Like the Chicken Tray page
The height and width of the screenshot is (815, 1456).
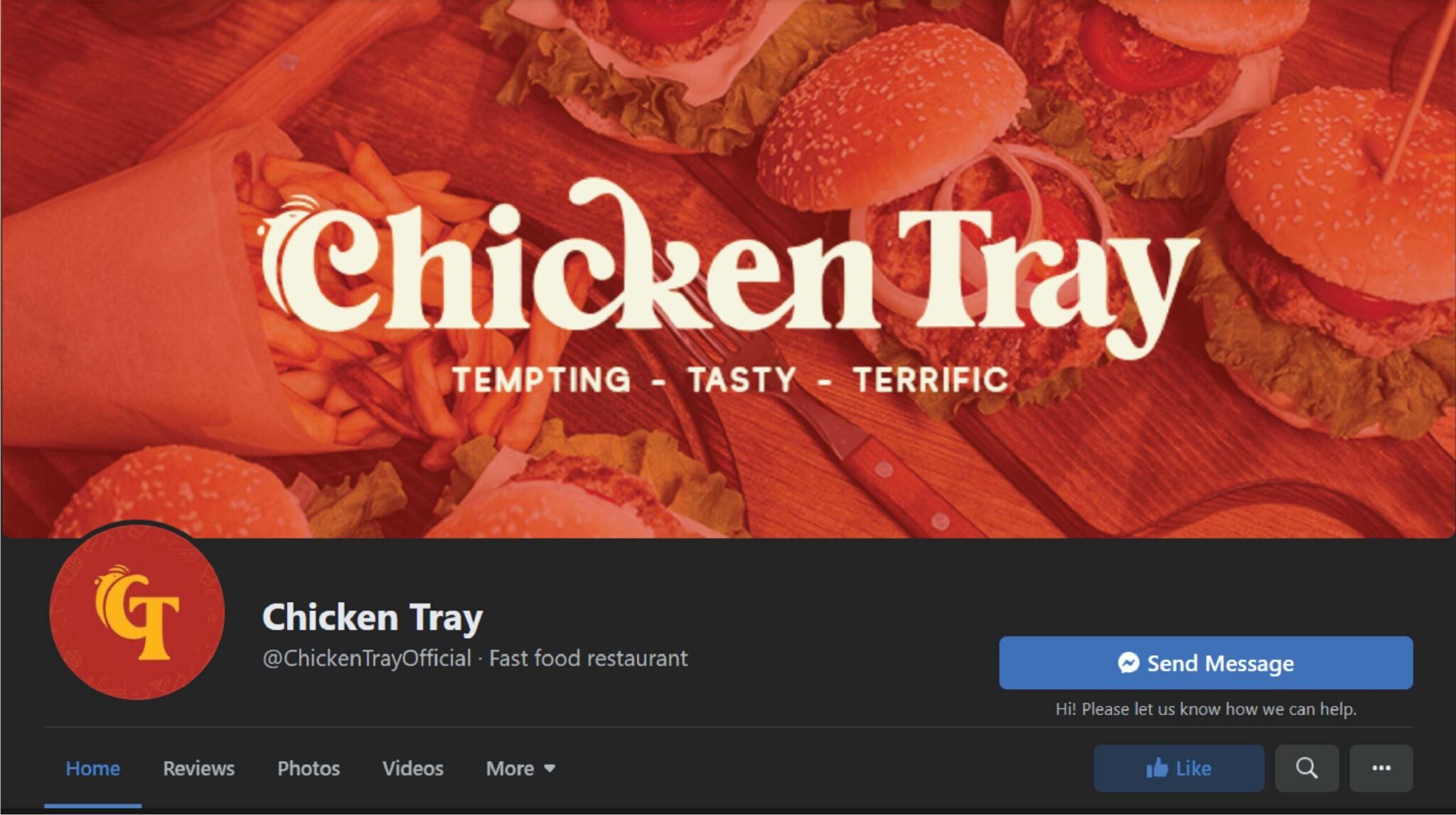pyautogui.click(x=1179, y=768)
